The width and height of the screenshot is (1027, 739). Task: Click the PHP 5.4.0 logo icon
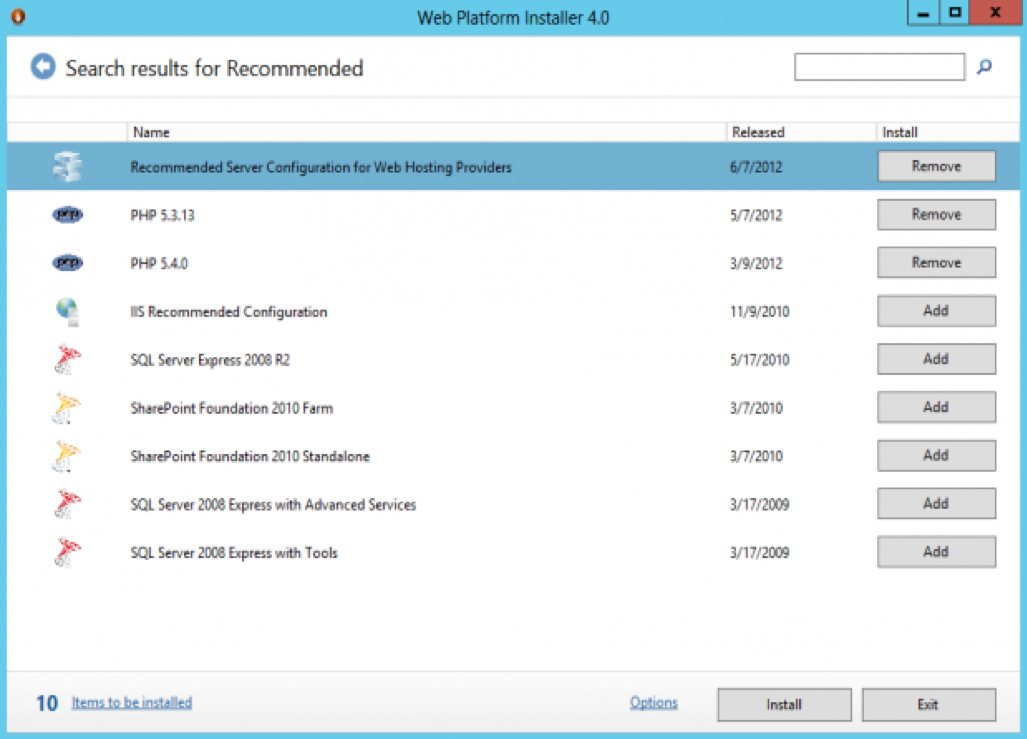tap(67, 263)
